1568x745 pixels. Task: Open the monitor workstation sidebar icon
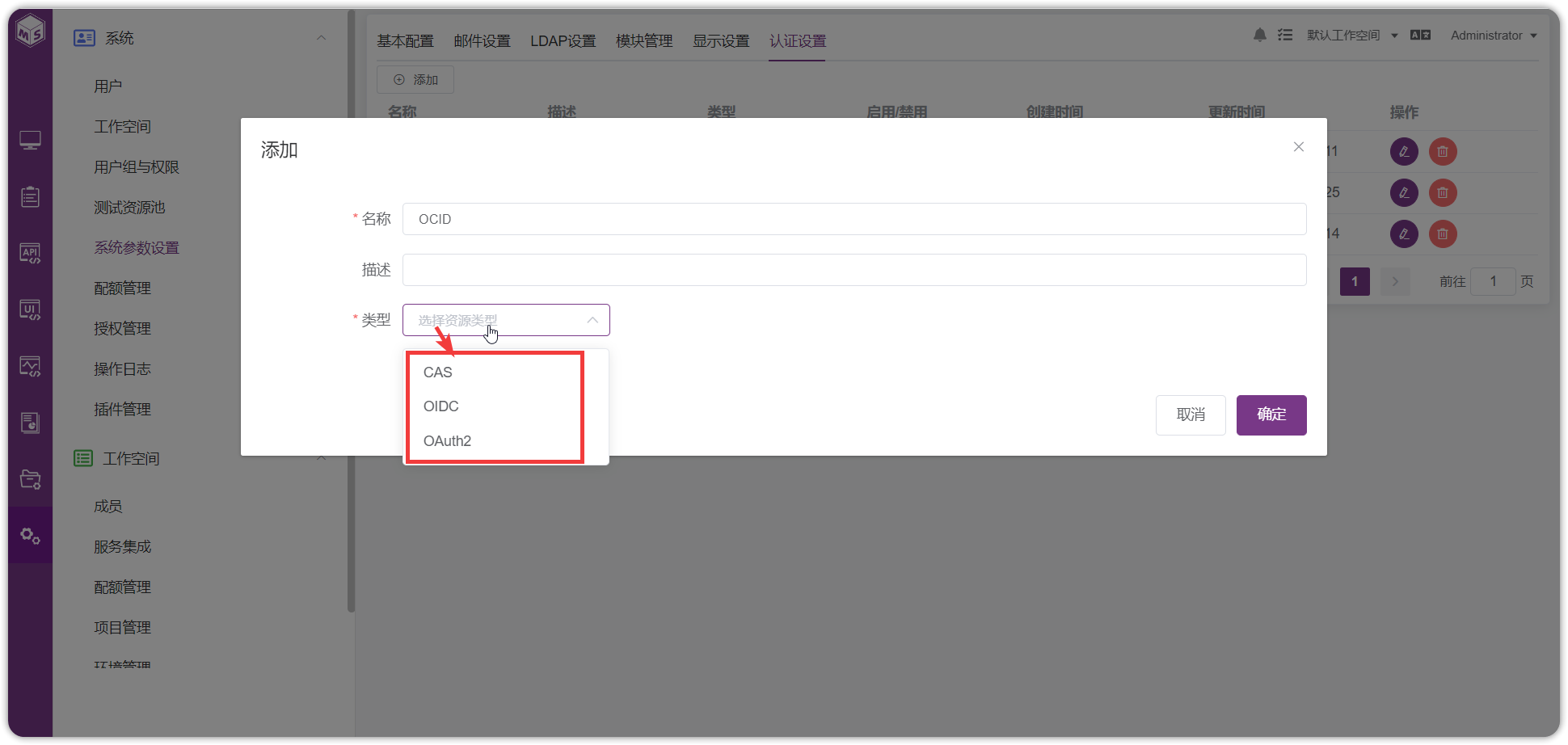(x=31, y=141)
